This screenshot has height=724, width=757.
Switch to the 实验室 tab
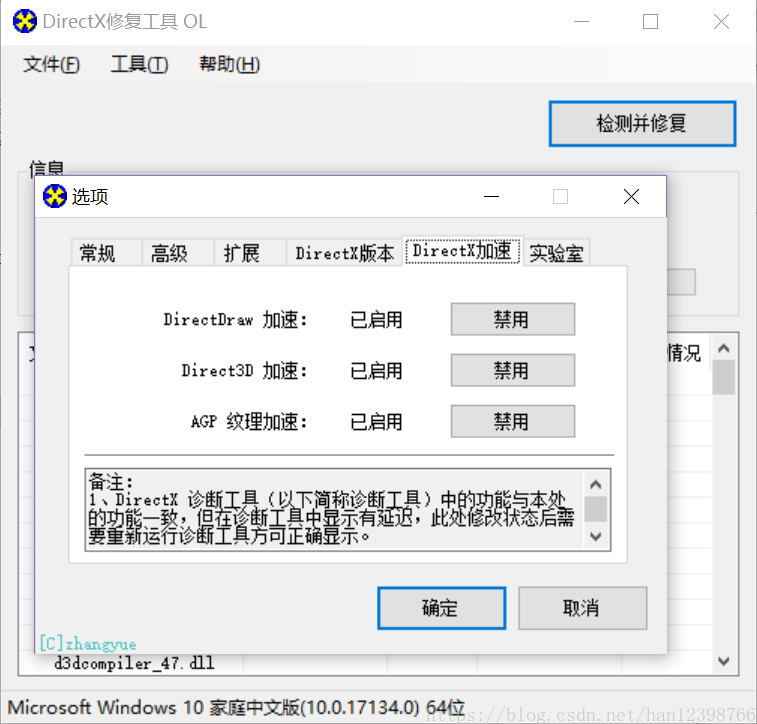(556, 253)
